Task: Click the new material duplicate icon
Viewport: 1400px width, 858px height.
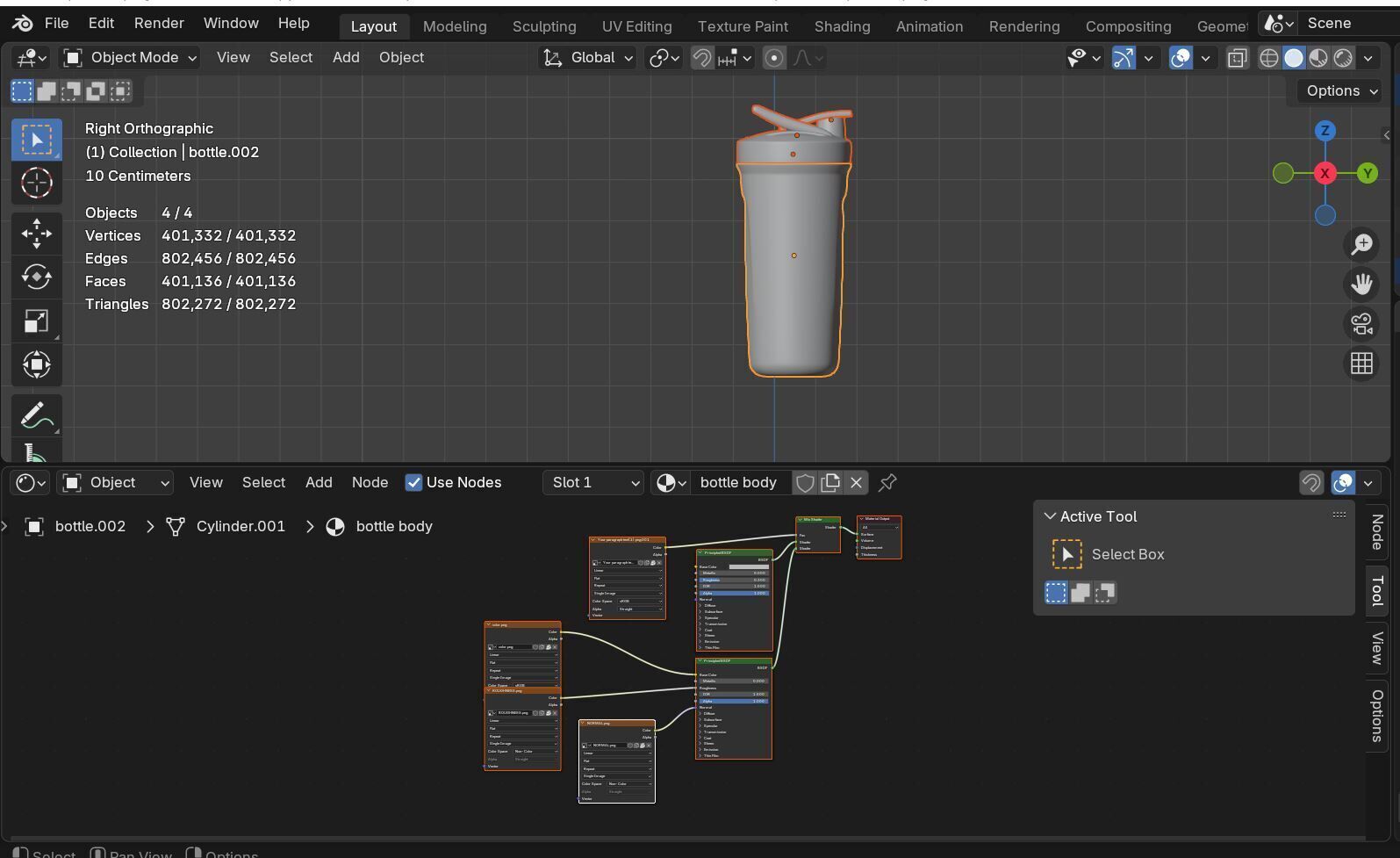Action: [830, 482]
